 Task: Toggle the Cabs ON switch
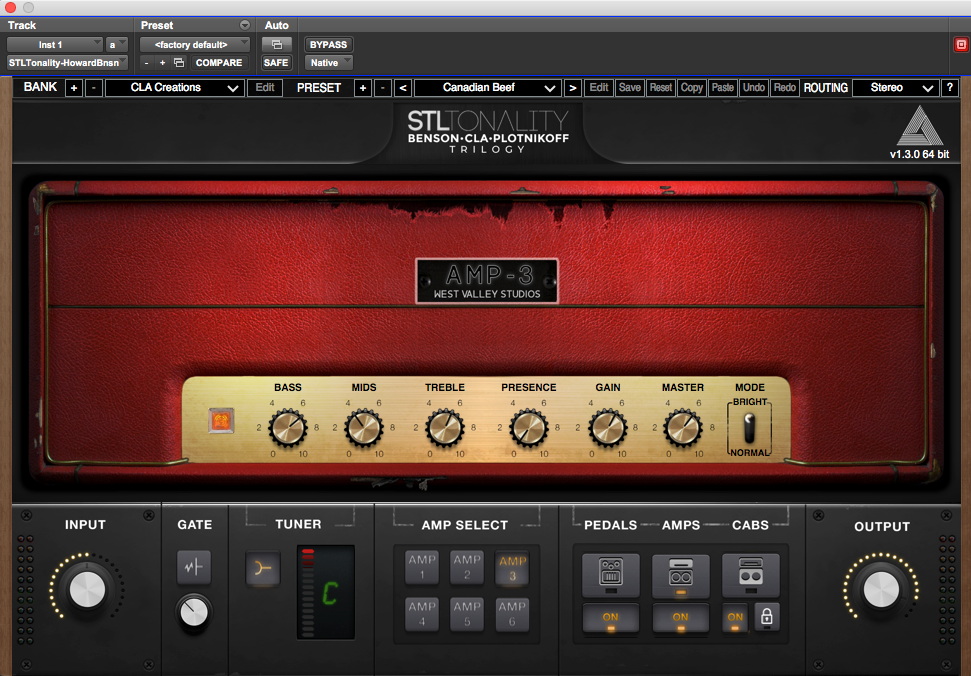coord(735,618)
